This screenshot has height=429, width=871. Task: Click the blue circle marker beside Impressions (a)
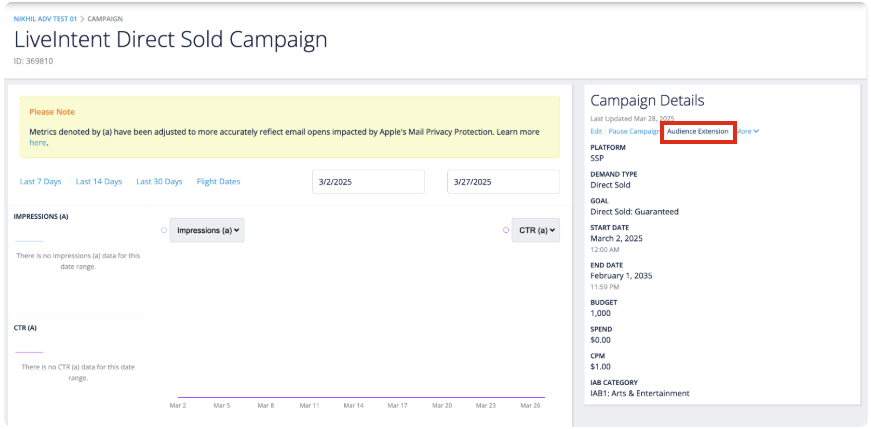(163, 230)
